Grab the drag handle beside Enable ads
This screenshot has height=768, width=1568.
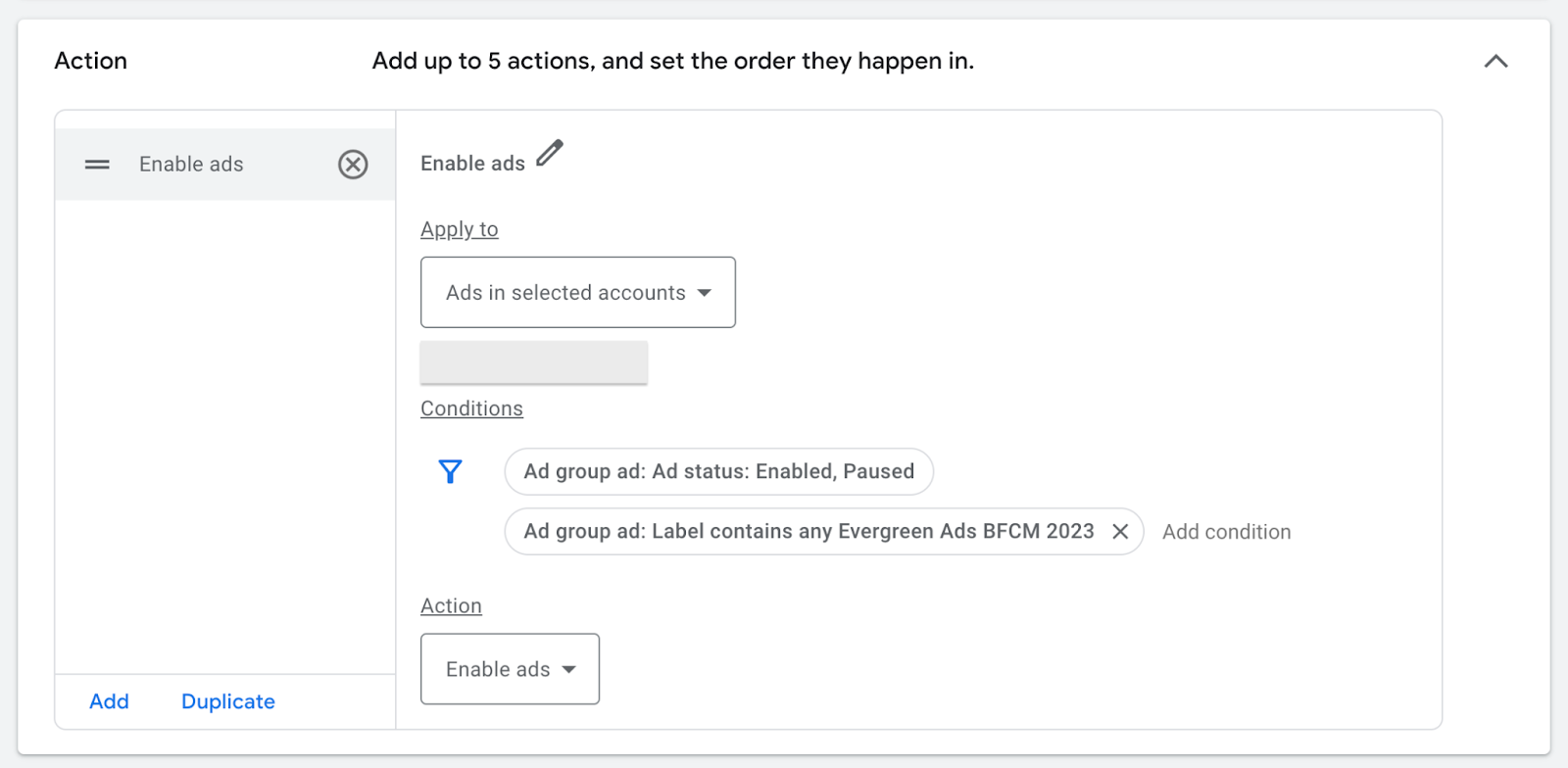[x=97, y=165]
